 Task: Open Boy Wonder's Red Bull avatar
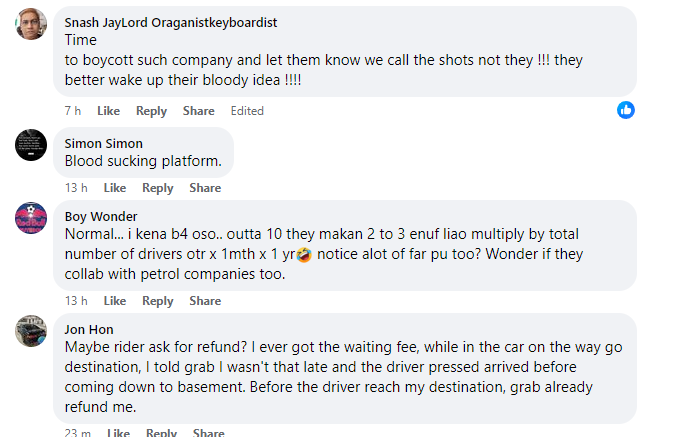tap(31, 218)
